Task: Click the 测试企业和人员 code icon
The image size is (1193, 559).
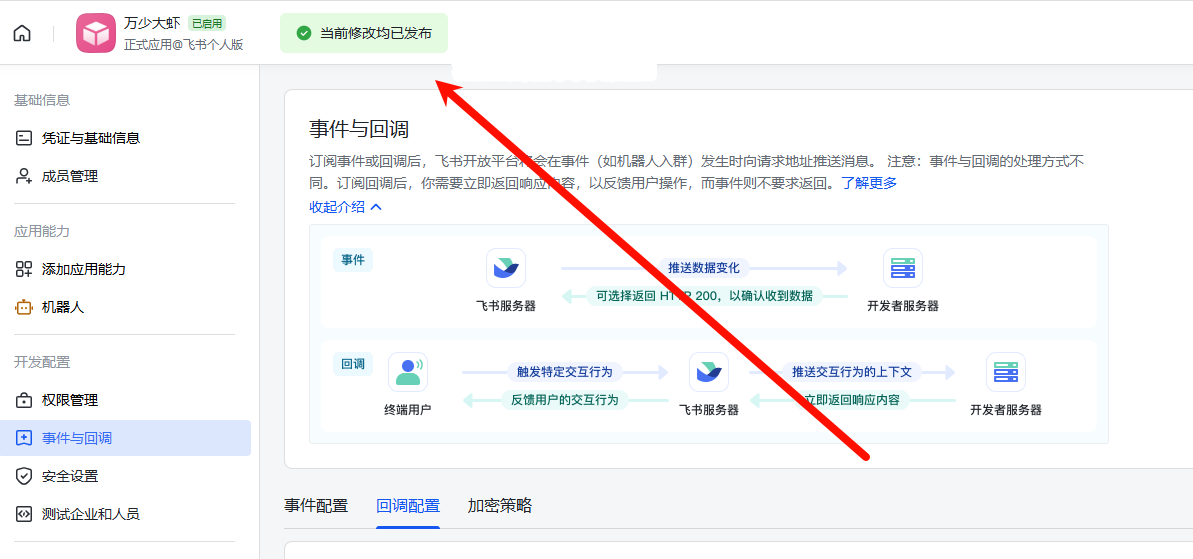Action: click(x=24, y=514)
